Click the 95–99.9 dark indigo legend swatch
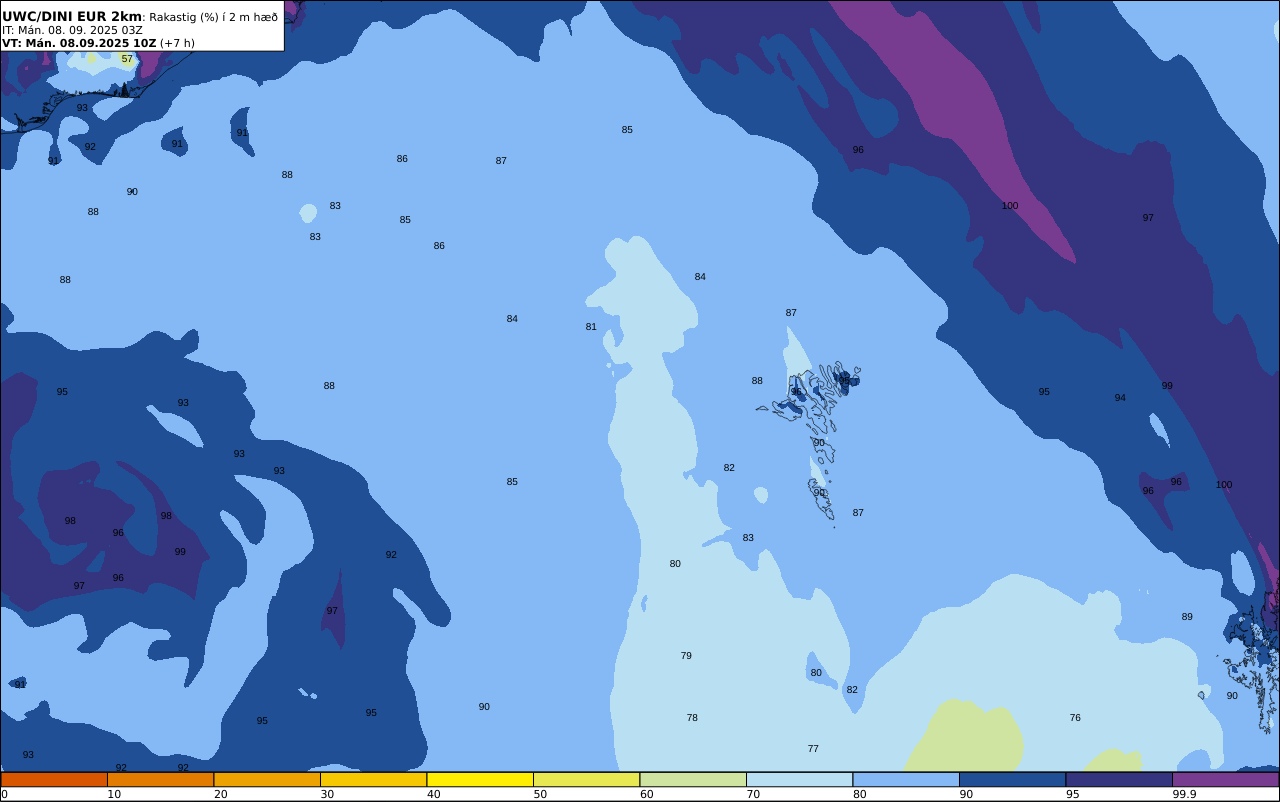This screenshot has height=802, width=1280. click(1119, 779)
